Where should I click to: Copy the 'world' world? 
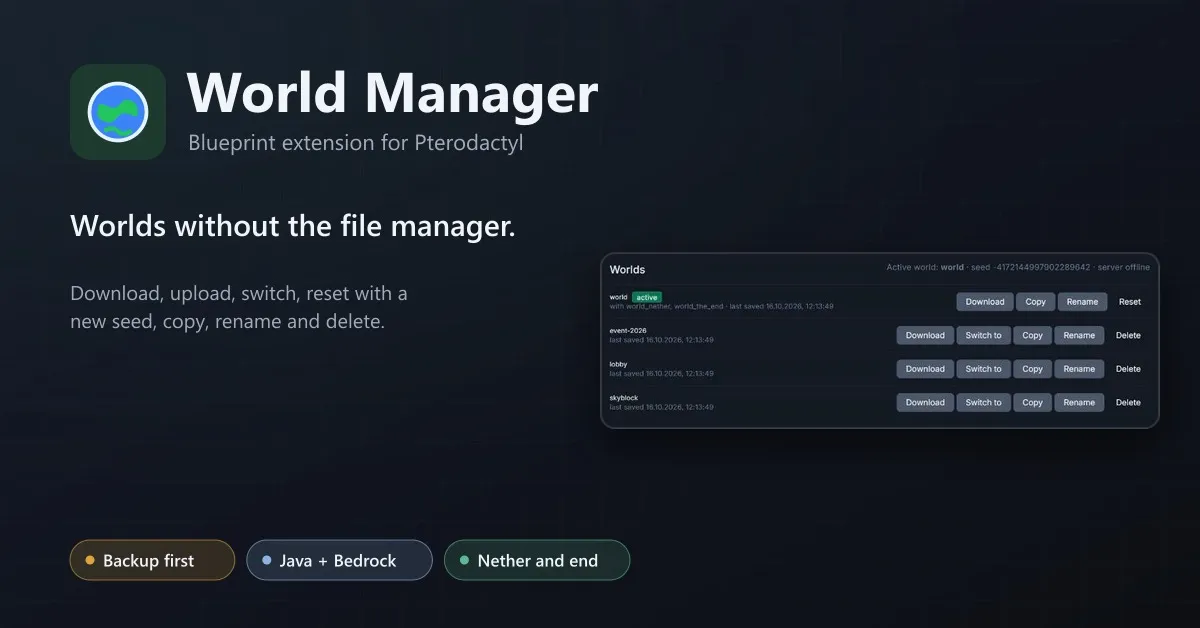click(1036, 302)
